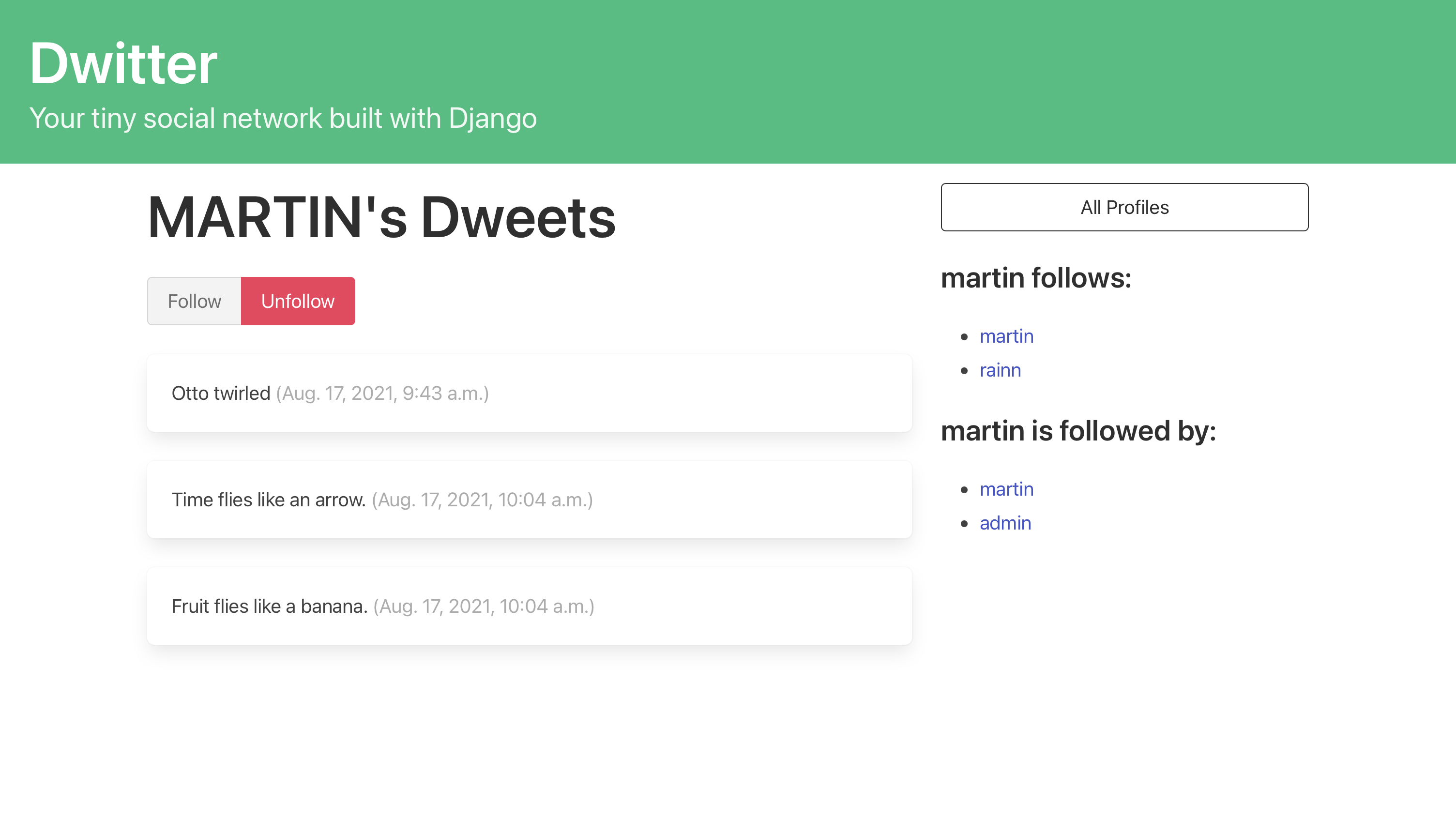Open the All Profiles page
Screen dimensions: 1456x819
tap(1124, 207)
